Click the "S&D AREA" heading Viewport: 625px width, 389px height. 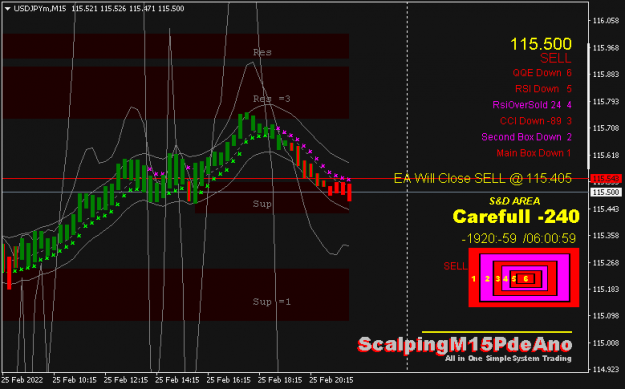(515, 201)
